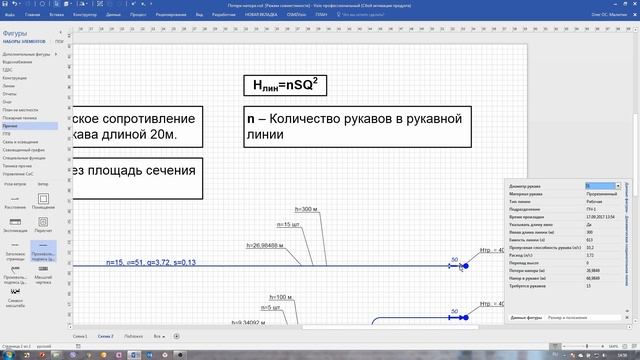Select the 'Угол ветров' shape label

[x=15, y=184]
